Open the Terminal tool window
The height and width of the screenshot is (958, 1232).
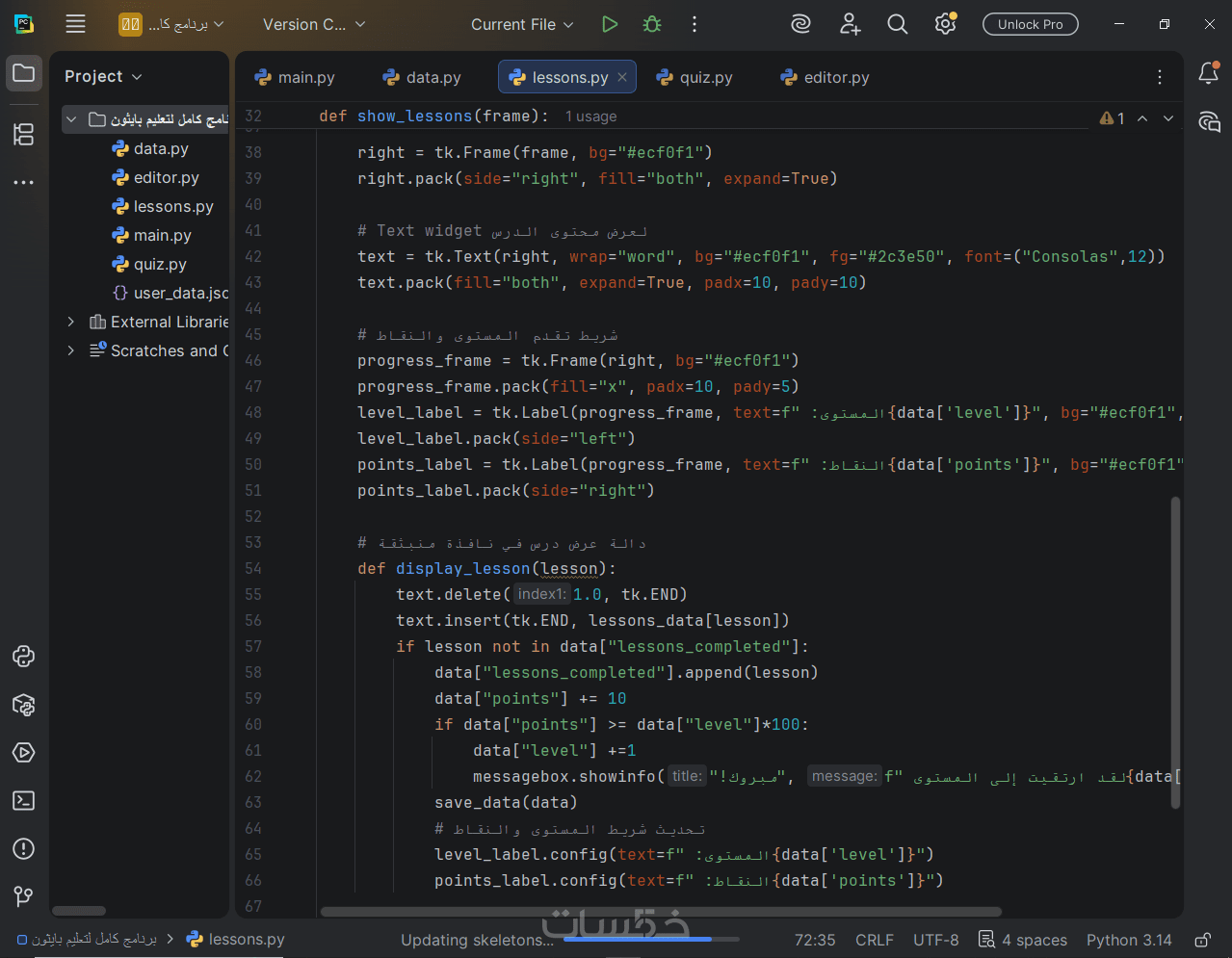(24, 801)
